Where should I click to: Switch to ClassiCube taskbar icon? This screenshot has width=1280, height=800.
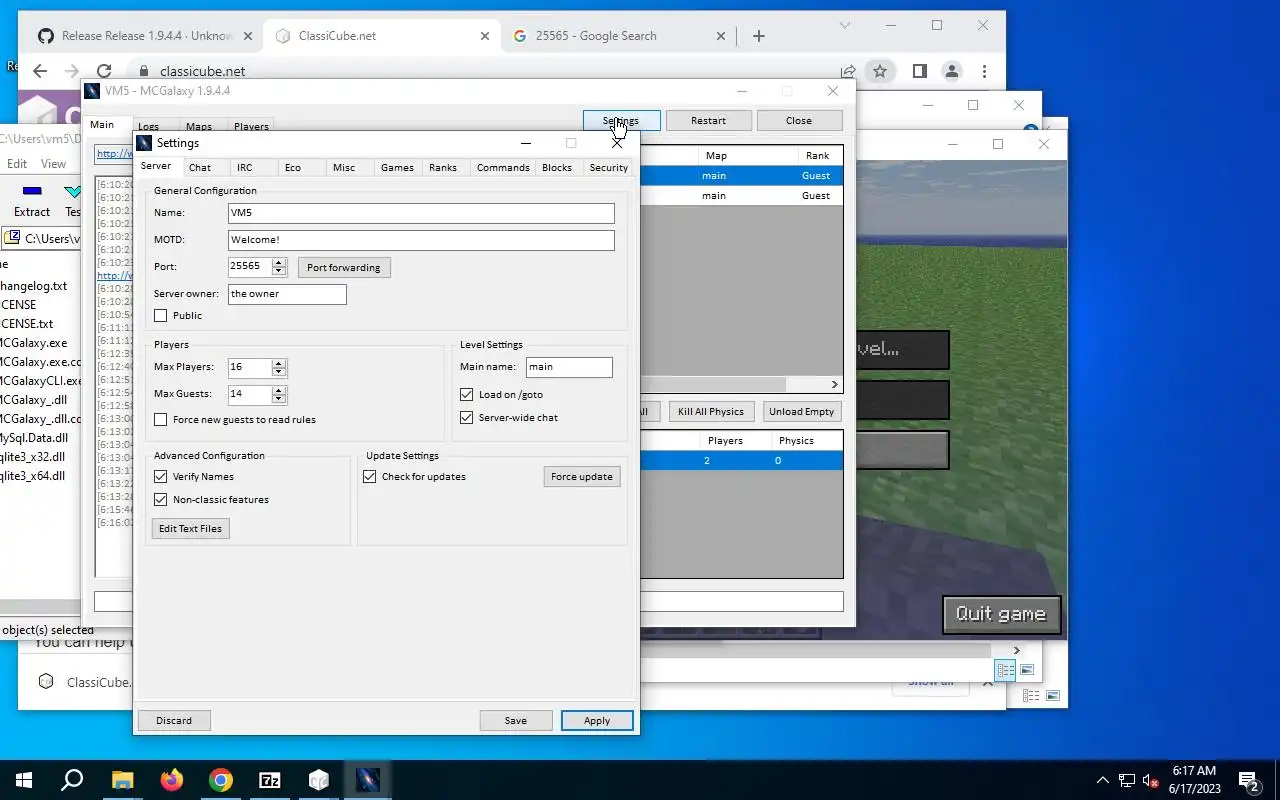[318, 780]
